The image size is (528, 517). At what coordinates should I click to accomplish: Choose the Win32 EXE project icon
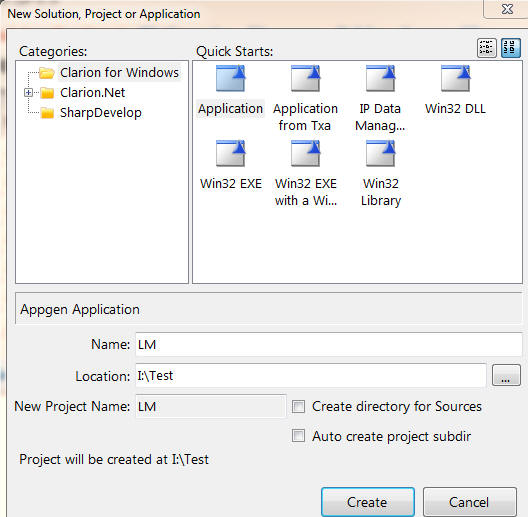tap(231, 154)
